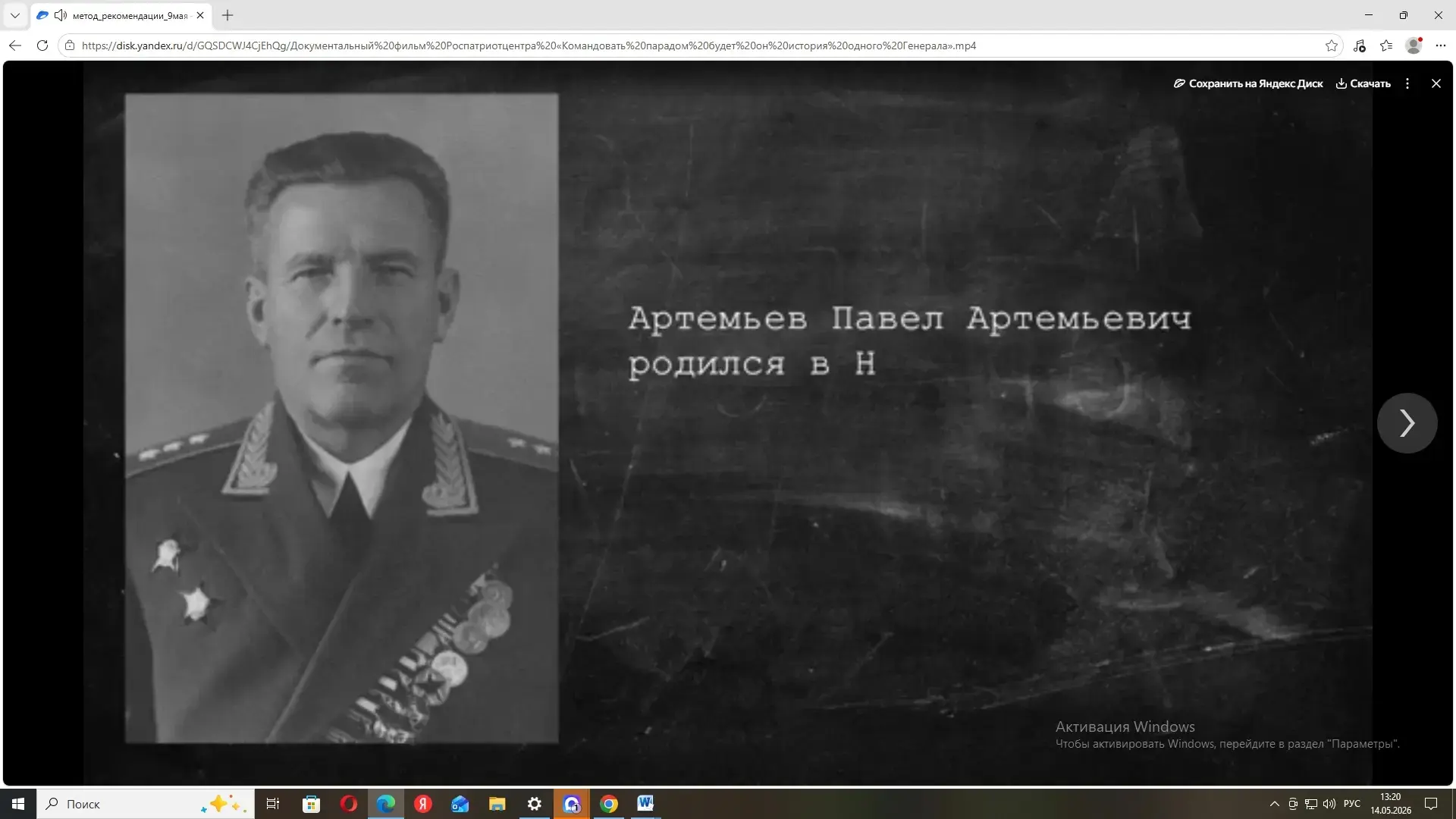Viewport: 1456px width, 819px height.
Task: Open the calendar from the 13:20 clock
Action: [x=1391, y=804]
